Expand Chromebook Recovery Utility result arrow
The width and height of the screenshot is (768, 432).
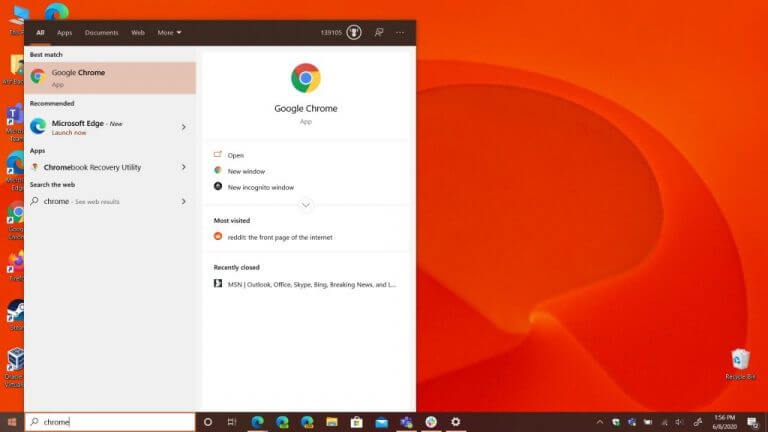(x=184, y=167)
